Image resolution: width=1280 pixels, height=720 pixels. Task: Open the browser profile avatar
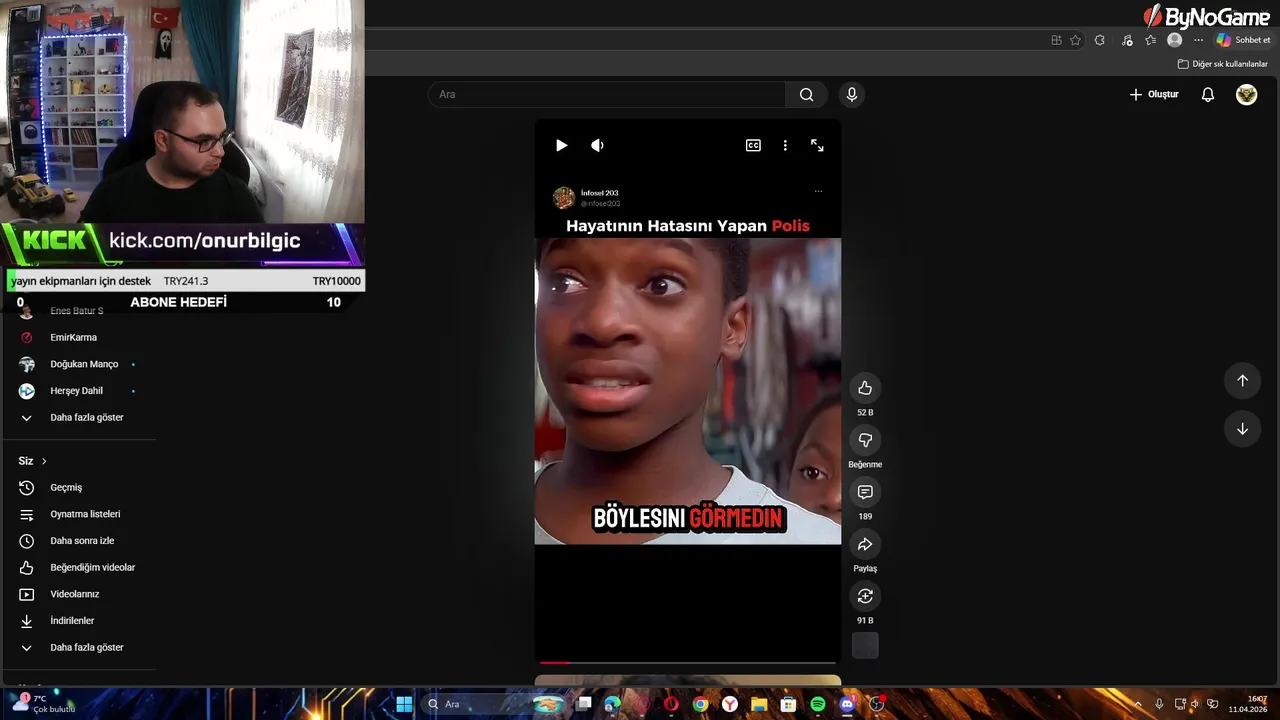pos(1175,40)
